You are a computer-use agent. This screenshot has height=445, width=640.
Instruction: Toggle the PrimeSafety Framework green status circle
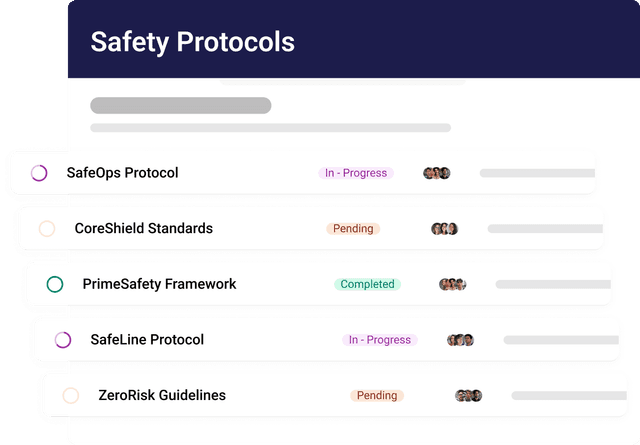pos(55,285)
